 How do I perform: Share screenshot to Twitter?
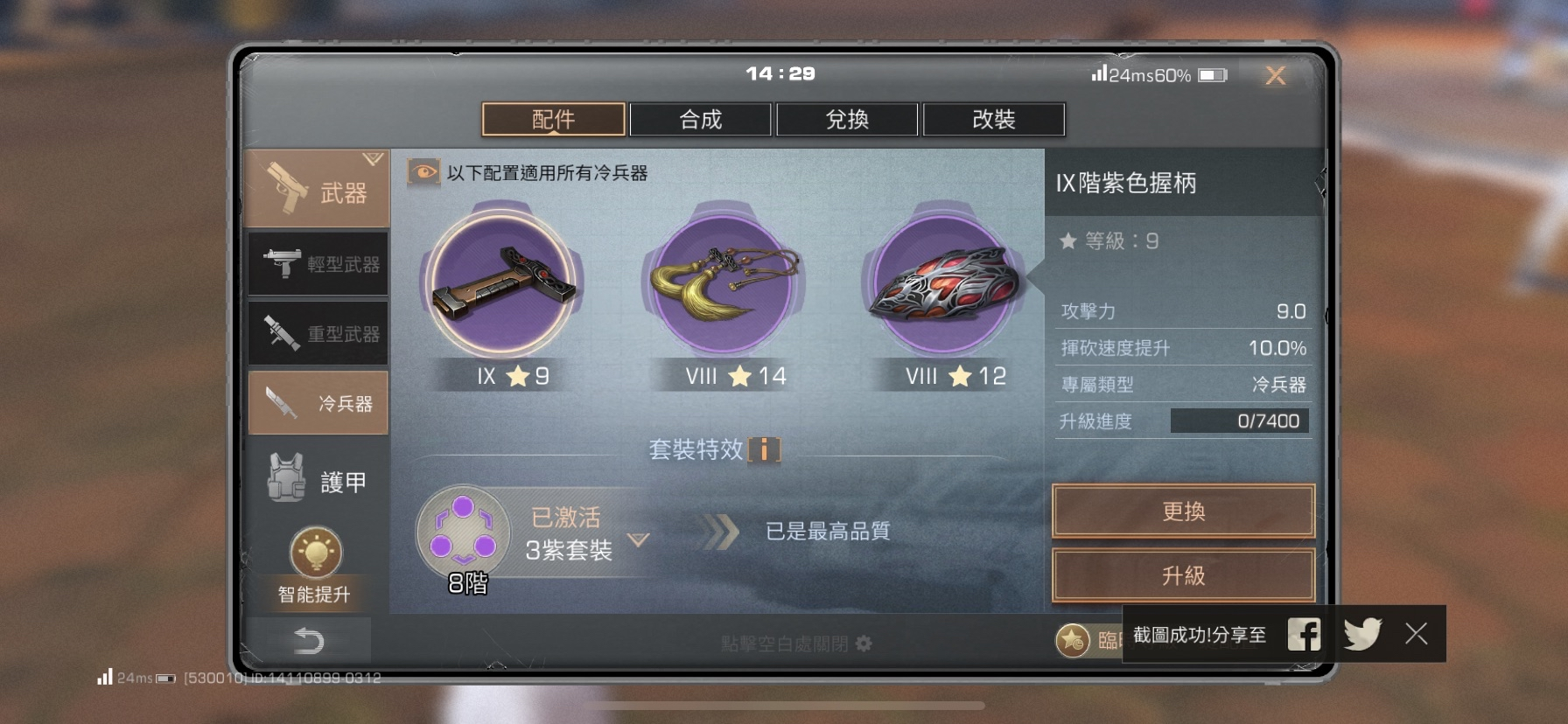(1362, 634)
